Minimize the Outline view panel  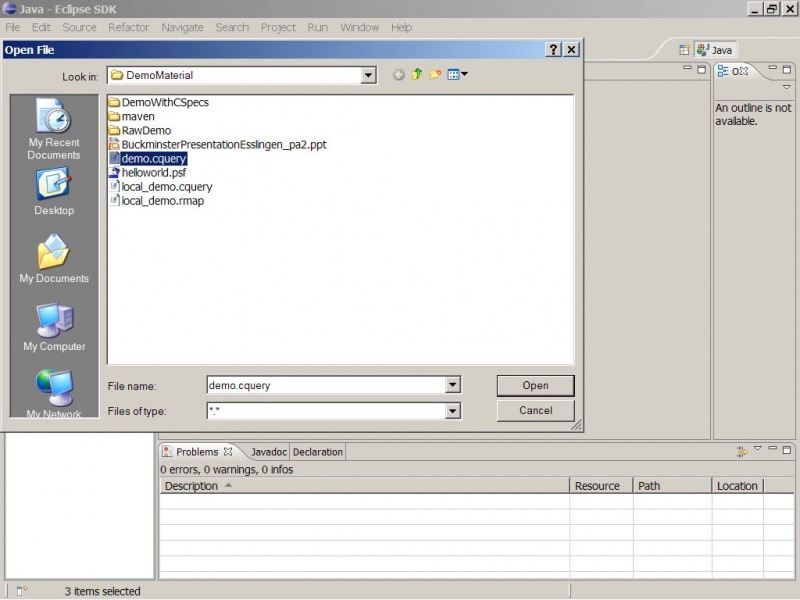click(772, 68)
